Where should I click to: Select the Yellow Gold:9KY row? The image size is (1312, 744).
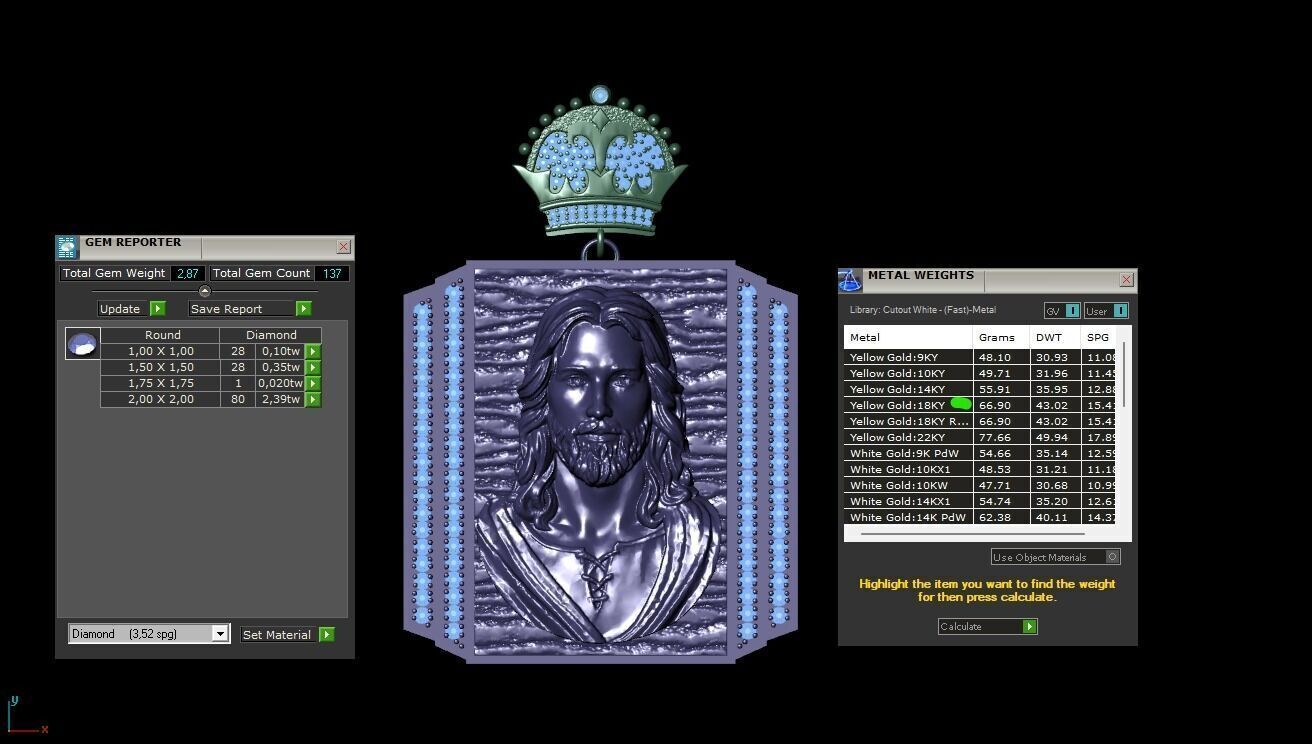[x=980, y=357]
